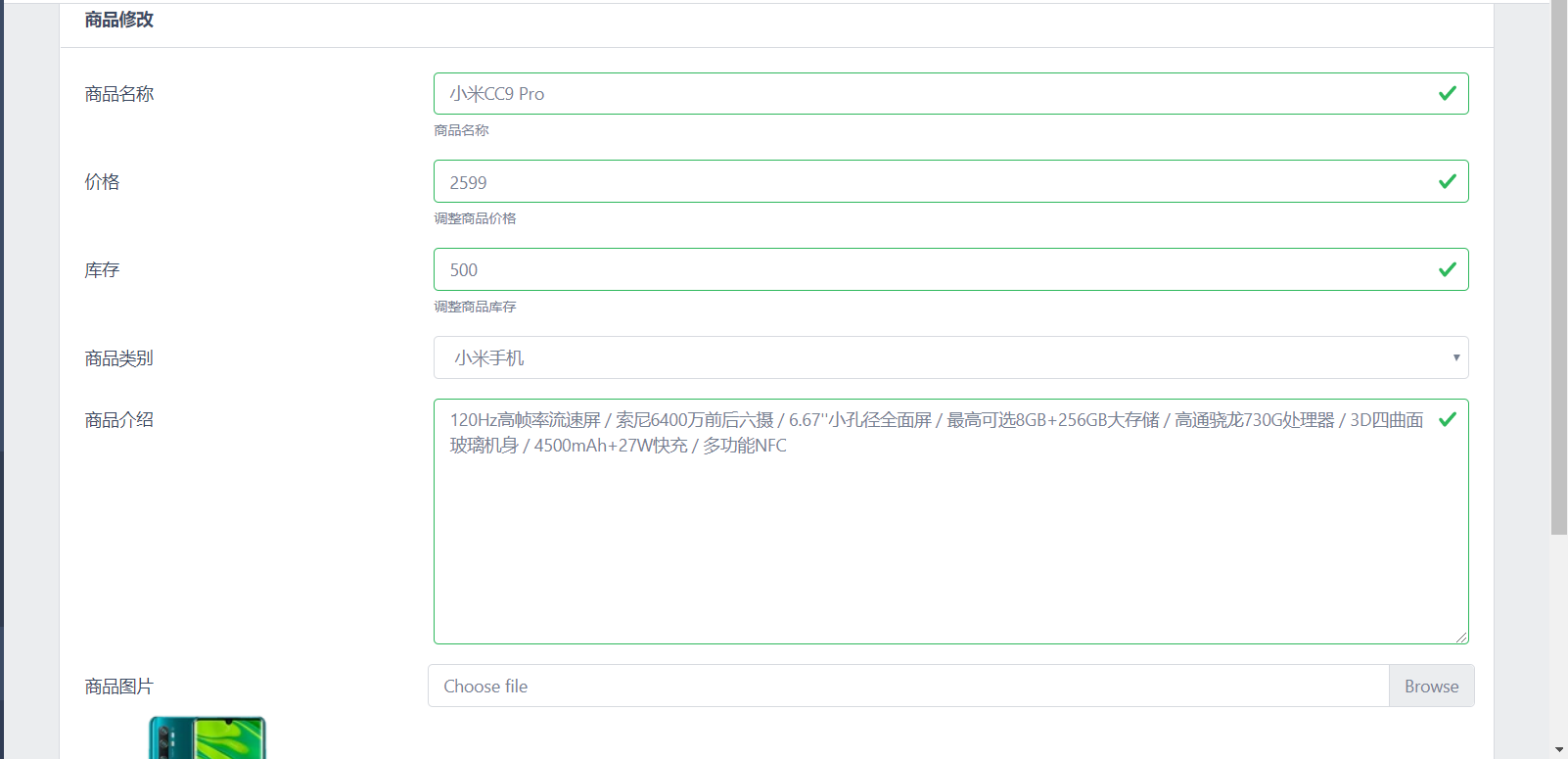Image resolution: width=1568 pixels, height=759 pixels.
Task: Click the 商品图片 label
Action: coord(119,687)
